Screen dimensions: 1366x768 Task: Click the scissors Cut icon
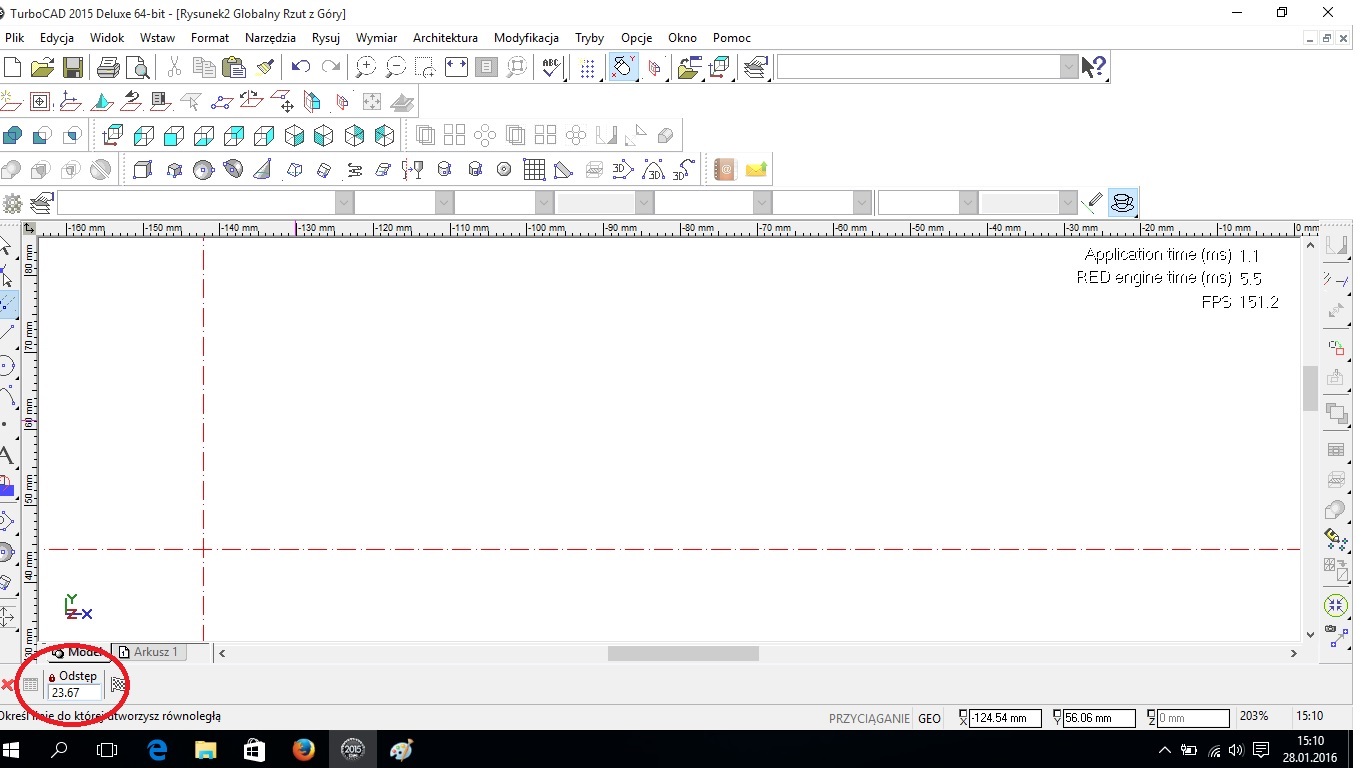174,67
